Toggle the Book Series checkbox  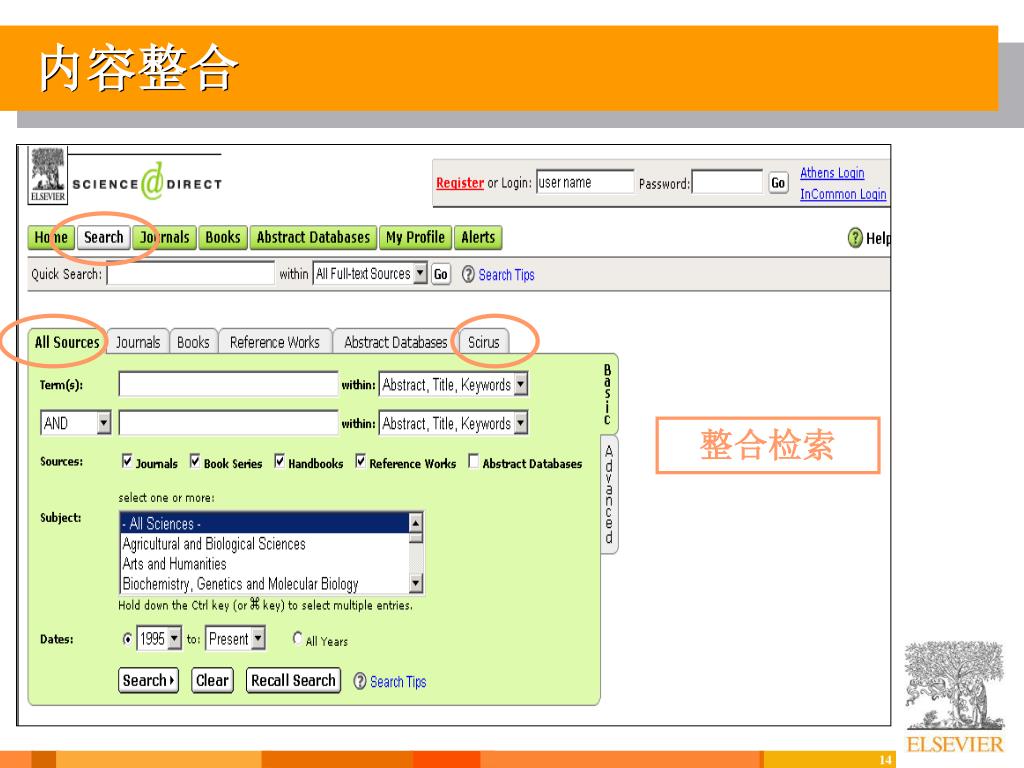tap(195, 461)
